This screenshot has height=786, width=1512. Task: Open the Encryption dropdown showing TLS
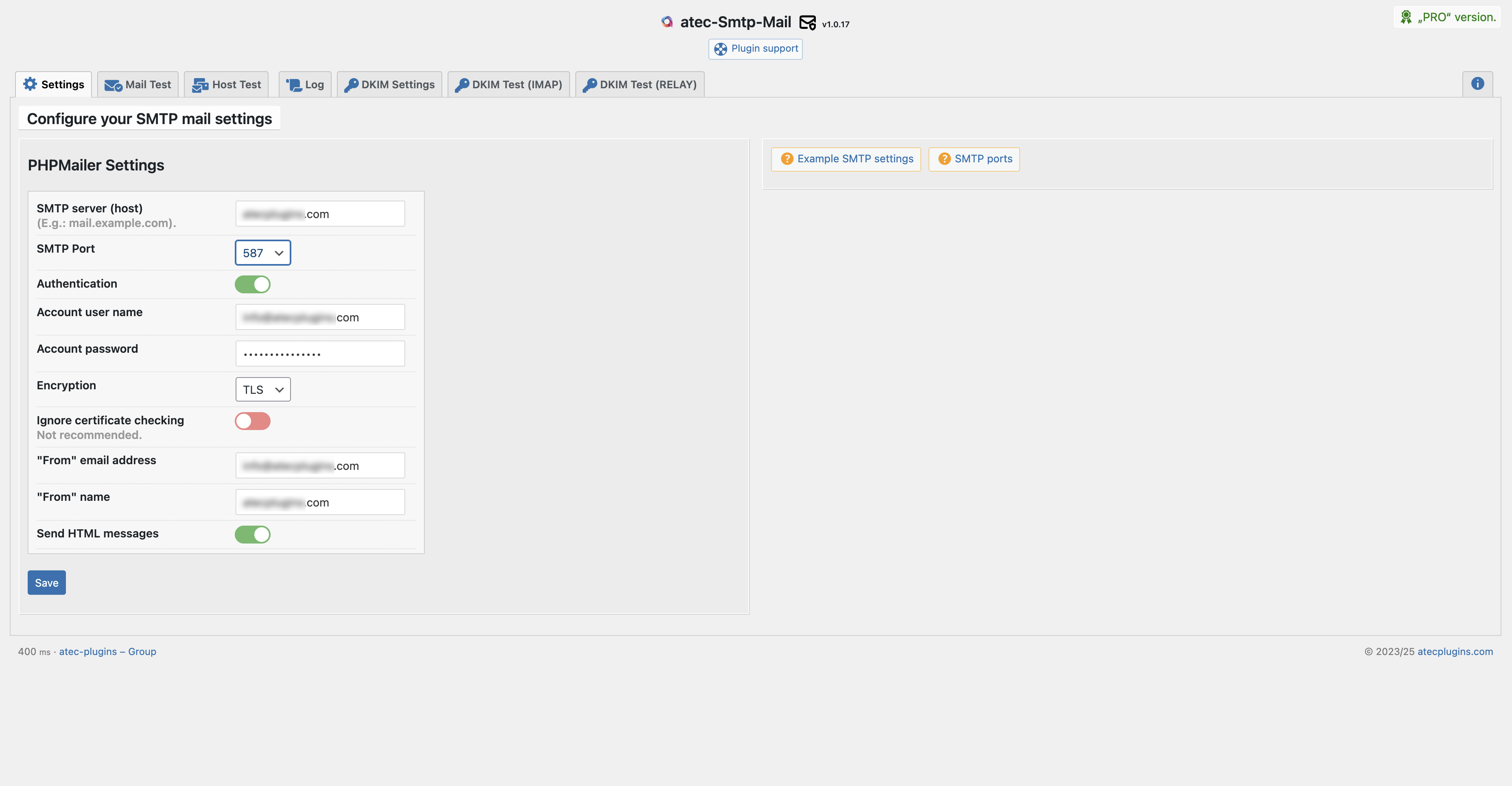point(263,390)
